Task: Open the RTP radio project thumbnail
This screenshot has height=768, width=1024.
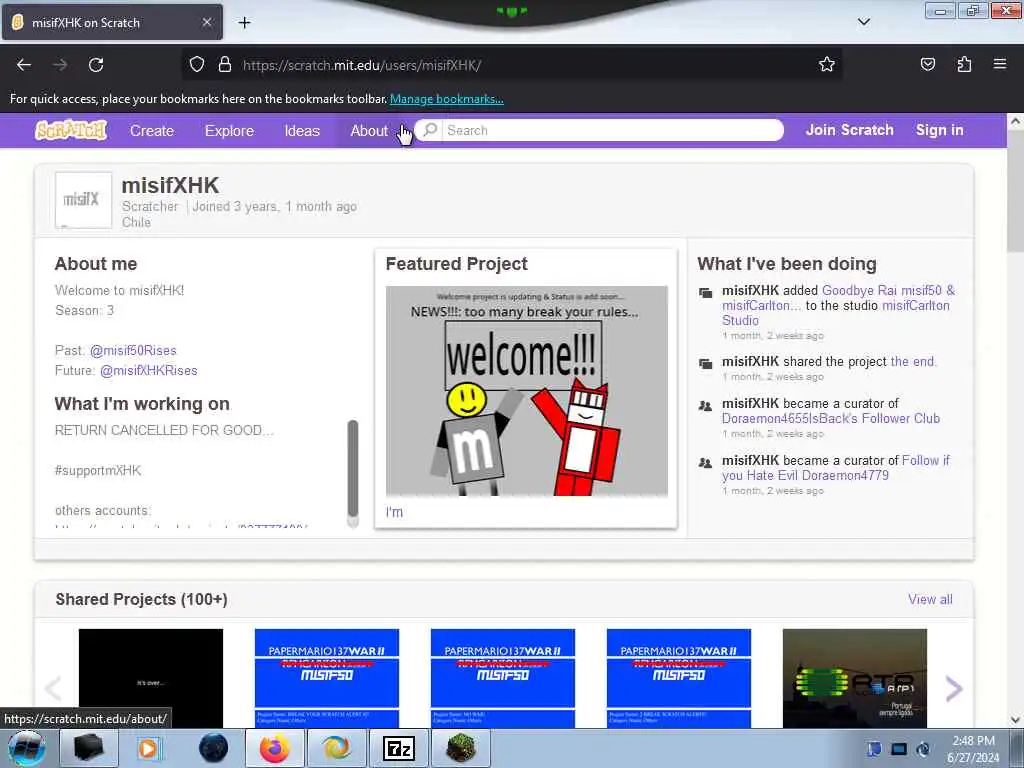Action: pyautogui.click(x=854, y=679)
